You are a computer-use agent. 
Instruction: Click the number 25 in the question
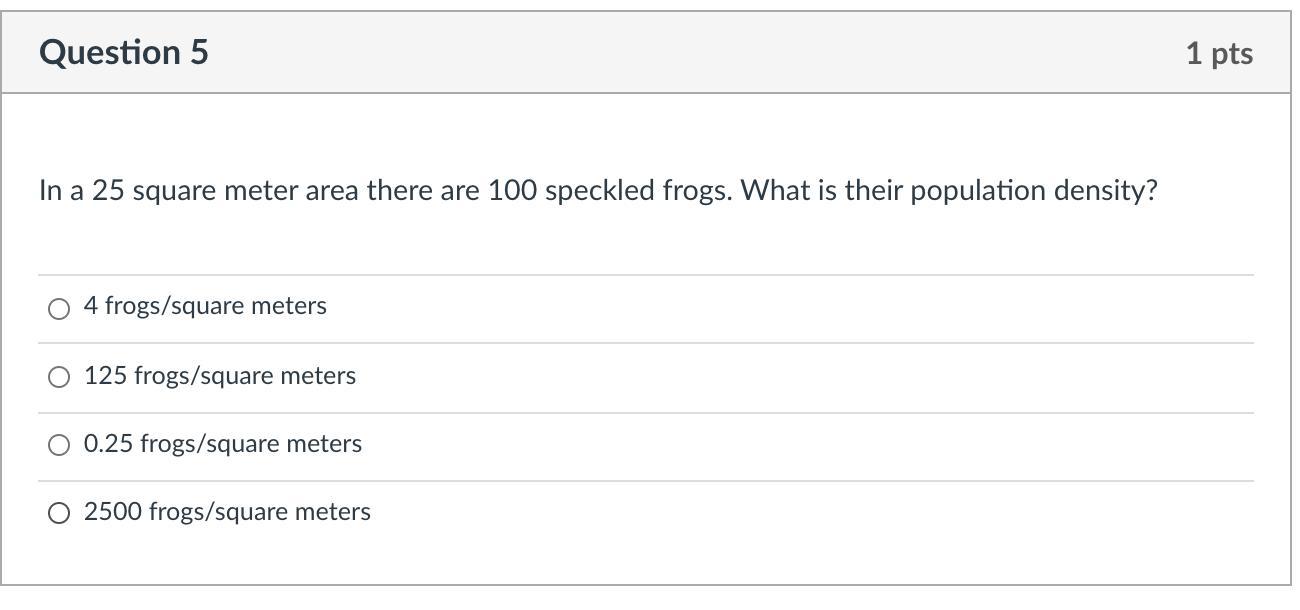108,190
